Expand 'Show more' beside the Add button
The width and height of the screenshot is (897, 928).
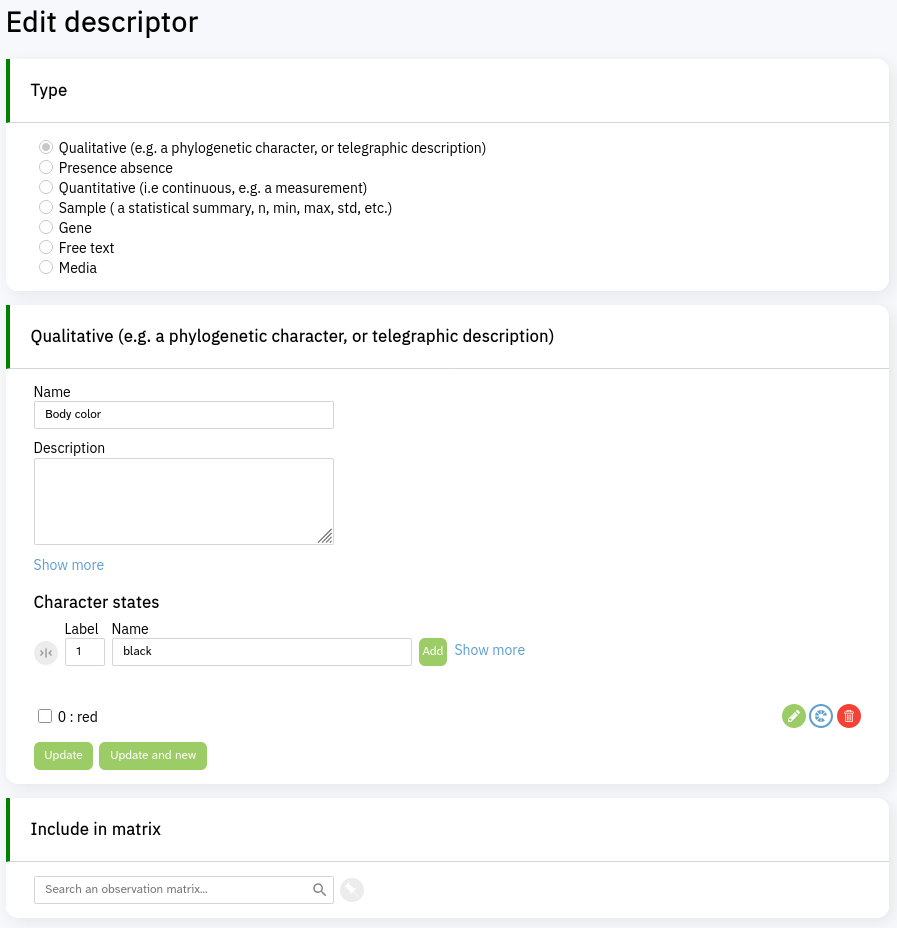(489, 650)
